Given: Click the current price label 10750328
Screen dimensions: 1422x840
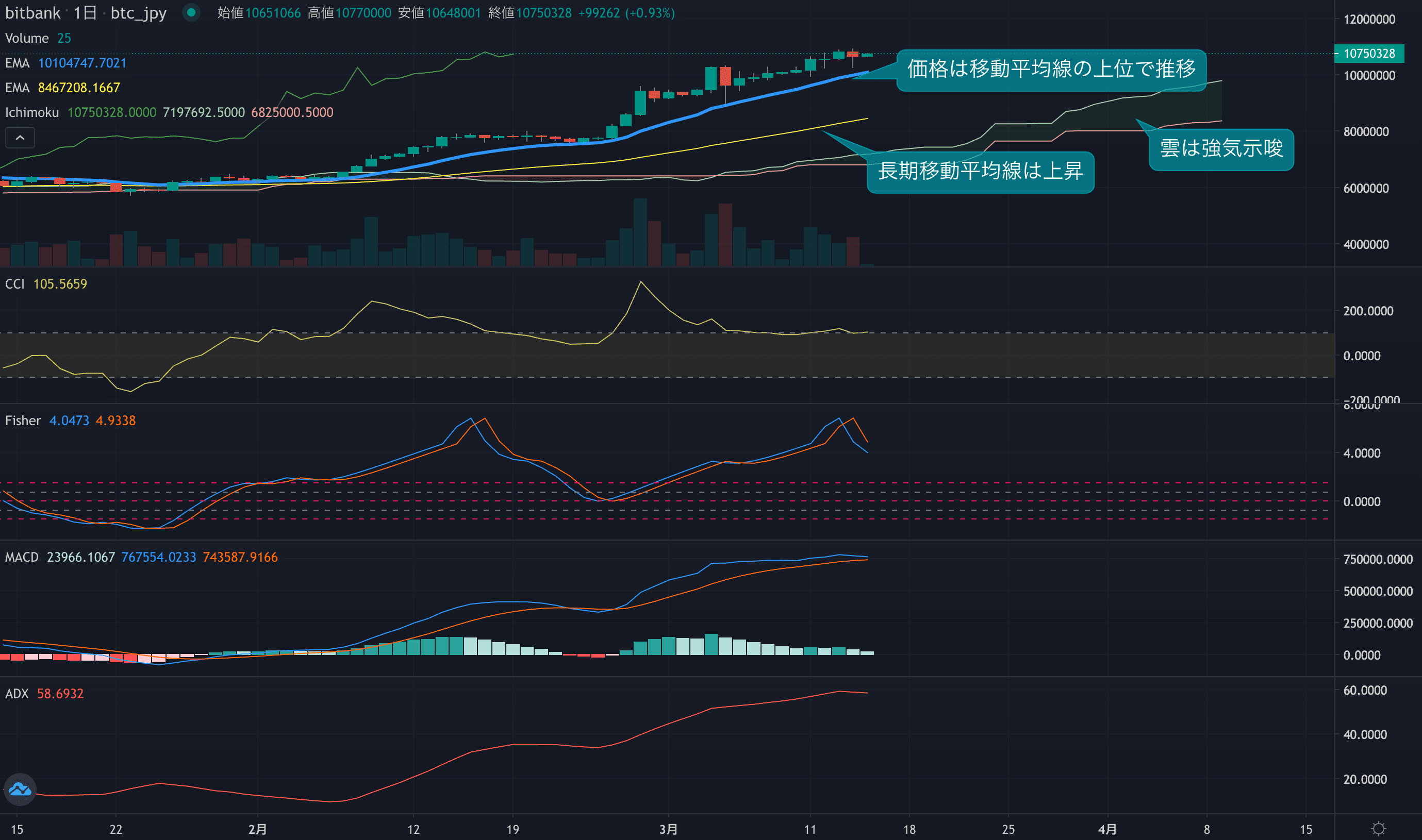Looking at the screenshot, I should point(1369,53).
